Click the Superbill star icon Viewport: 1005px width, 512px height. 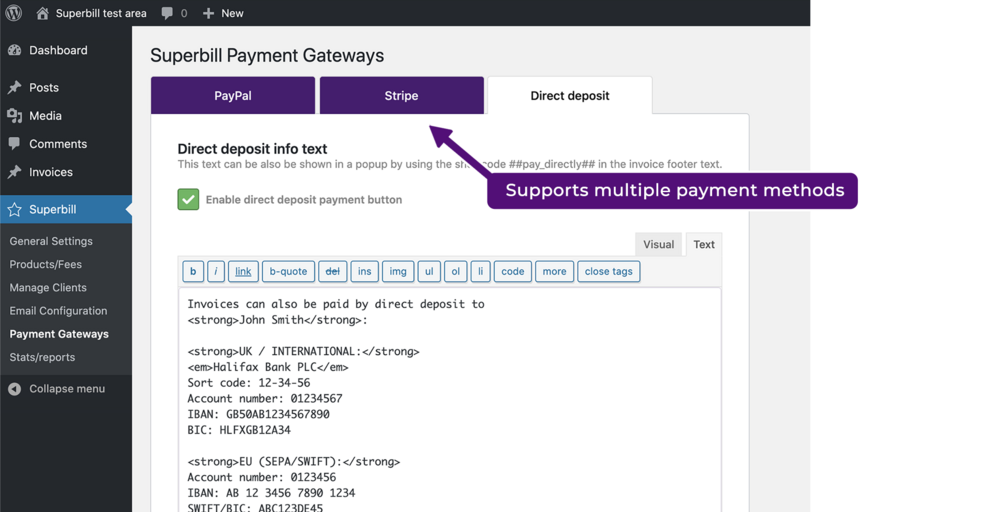[14, 210]
